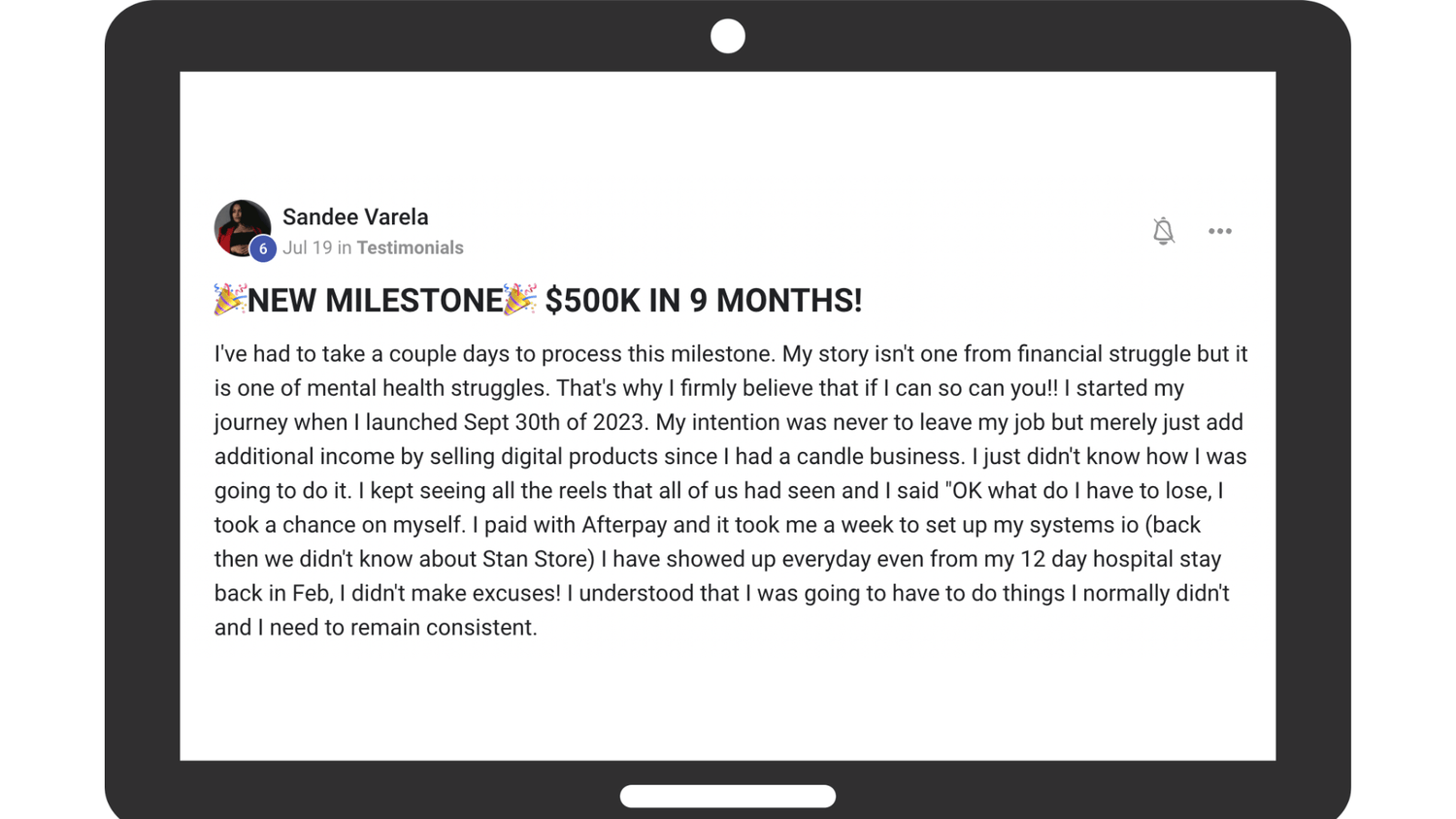The width and height of the screenshot is (1456, 819).
Task: Click the party popper emoji before $500K
Action: coord(520,300)
